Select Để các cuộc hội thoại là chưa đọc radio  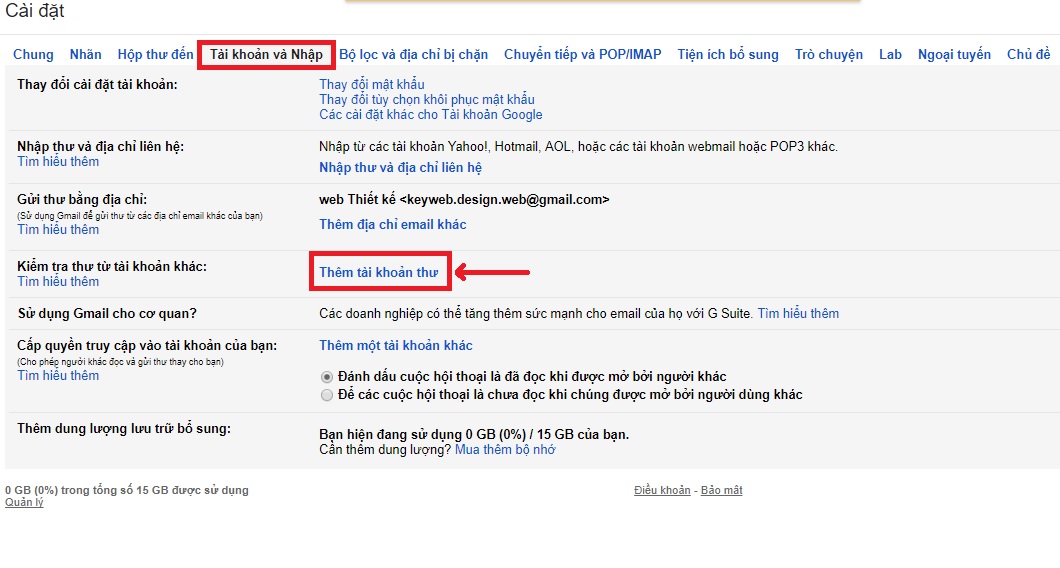pos(327,395)
